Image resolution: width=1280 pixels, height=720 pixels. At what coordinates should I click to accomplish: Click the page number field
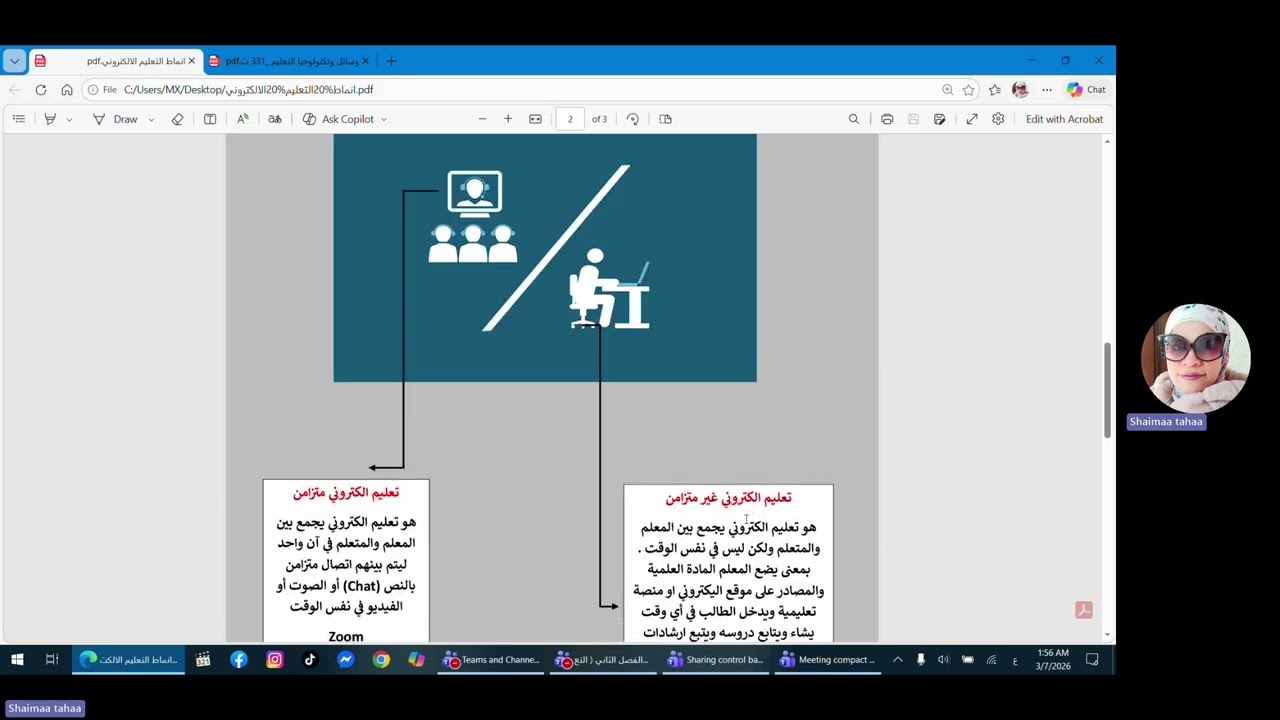point(570,119)
